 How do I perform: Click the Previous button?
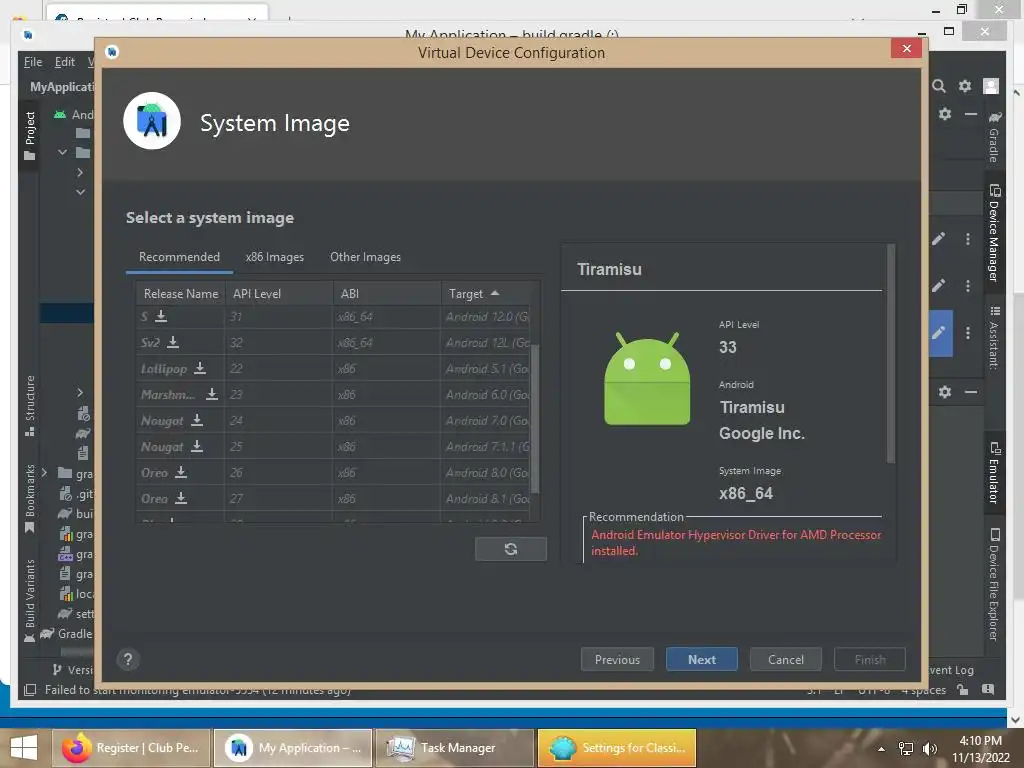(x=617, y=660)
